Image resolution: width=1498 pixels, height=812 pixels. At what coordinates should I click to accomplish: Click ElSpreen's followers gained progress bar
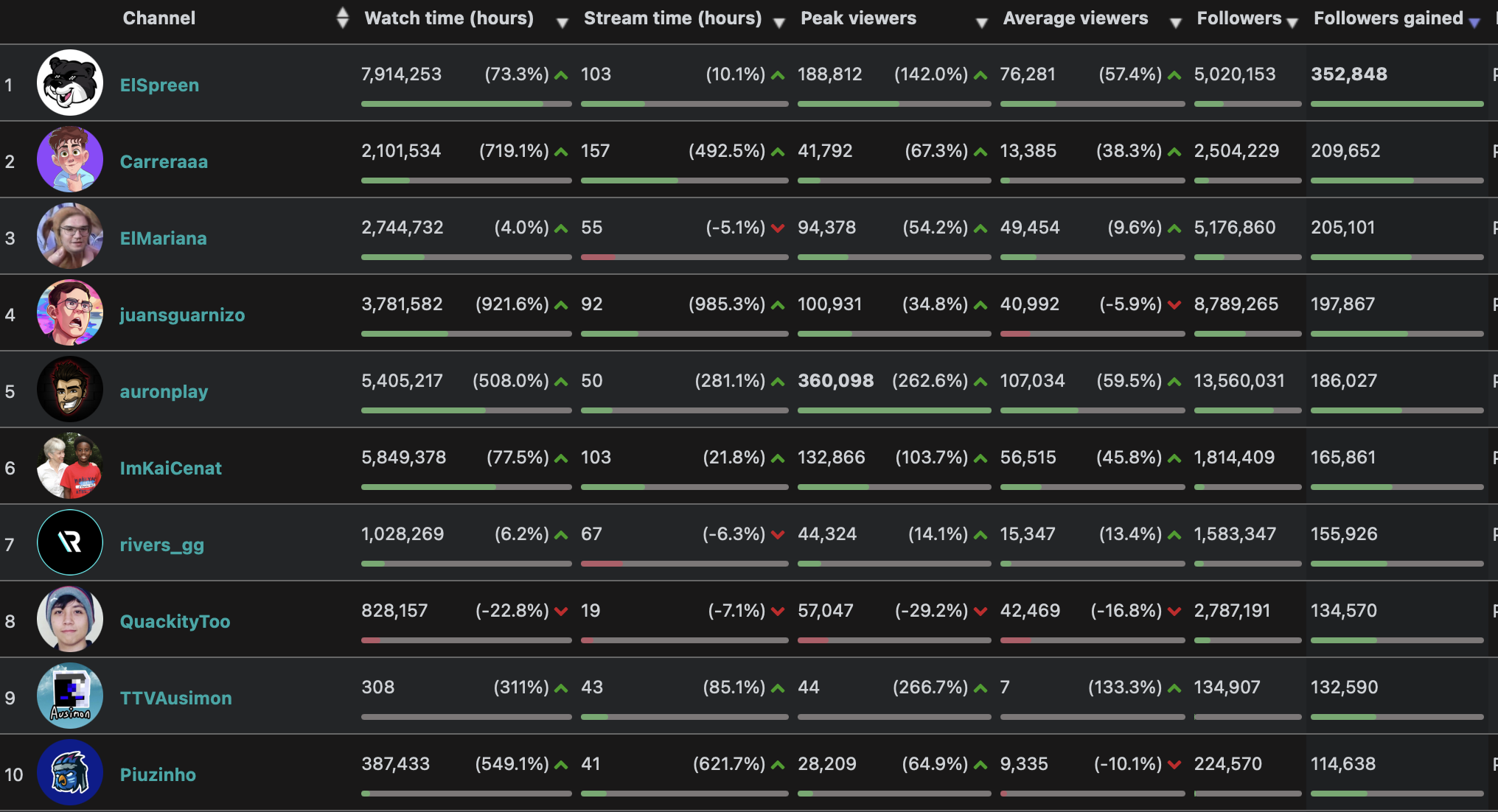click(x=1396, y=104)
